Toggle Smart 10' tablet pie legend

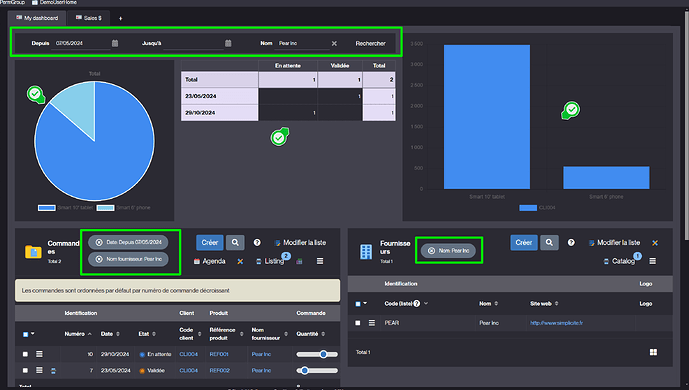[65, 208]
